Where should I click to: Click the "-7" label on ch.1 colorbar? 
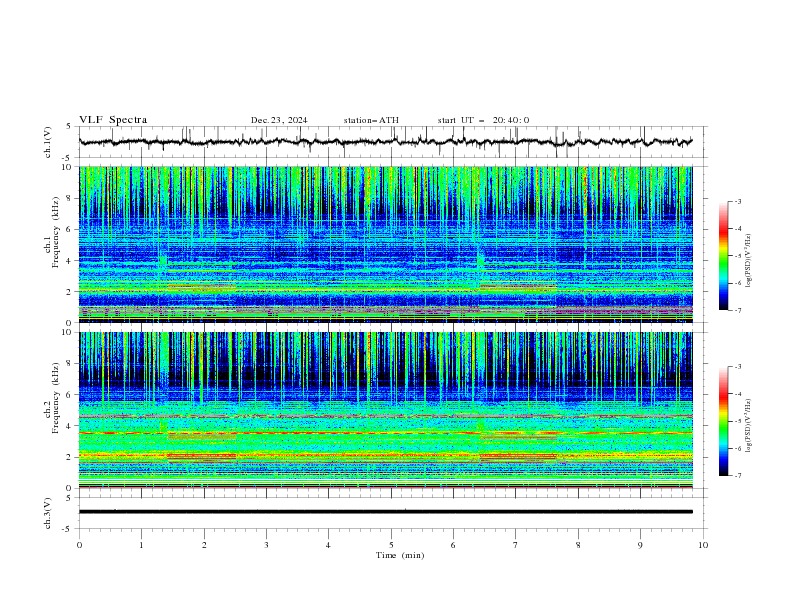tap(738, 310)
